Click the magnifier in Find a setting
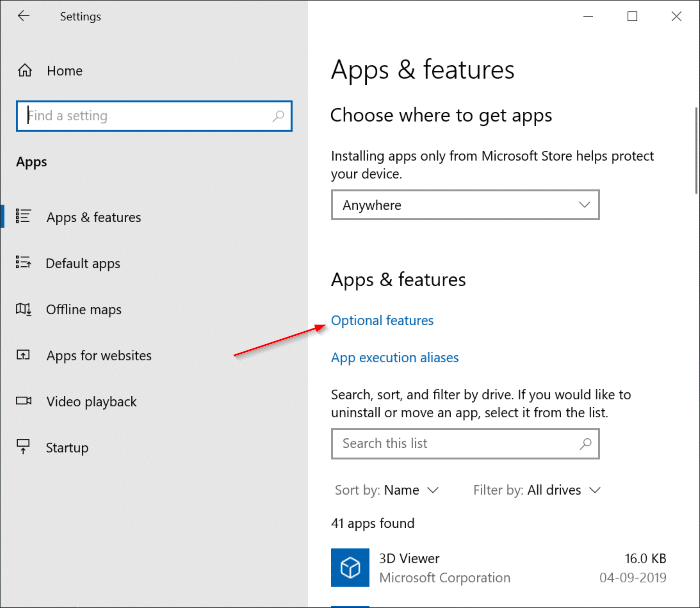700x608 pixels. click(x=278, y=116)
